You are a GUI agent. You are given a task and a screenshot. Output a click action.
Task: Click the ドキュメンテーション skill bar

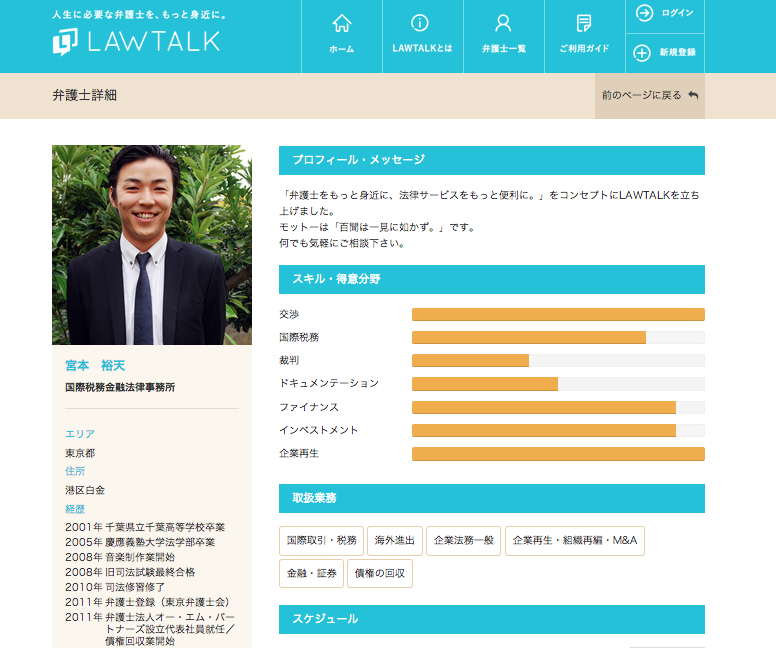(x=558, y=384)
